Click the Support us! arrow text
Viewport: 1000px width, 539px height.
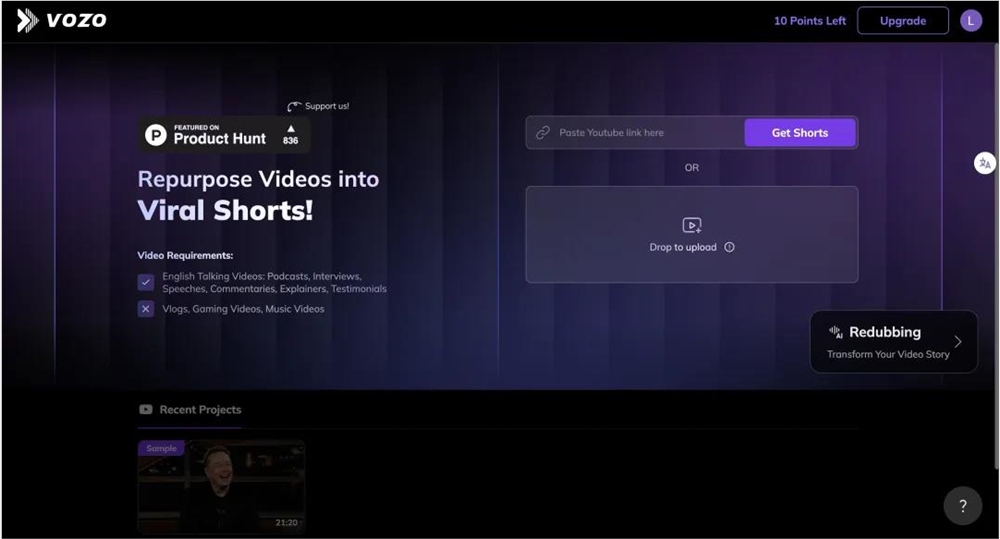(x=318, y=106)
